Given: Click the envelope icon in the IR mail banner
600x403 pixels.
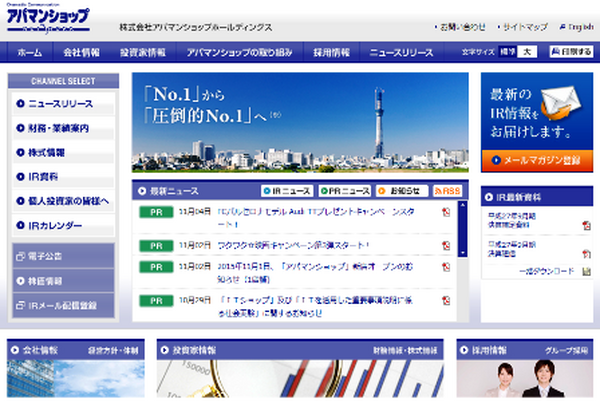Looking at the screenshot, I should click(561, 101).
